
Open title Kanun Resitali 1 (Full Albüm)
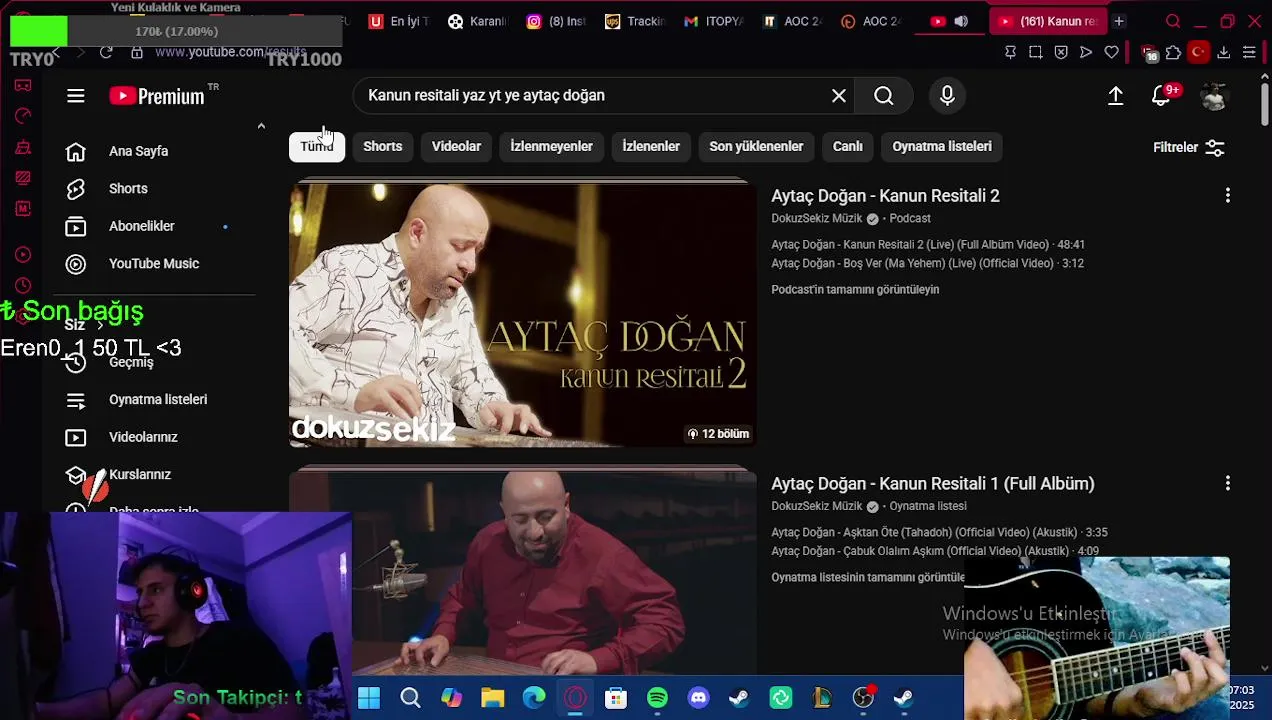[933, 484]
